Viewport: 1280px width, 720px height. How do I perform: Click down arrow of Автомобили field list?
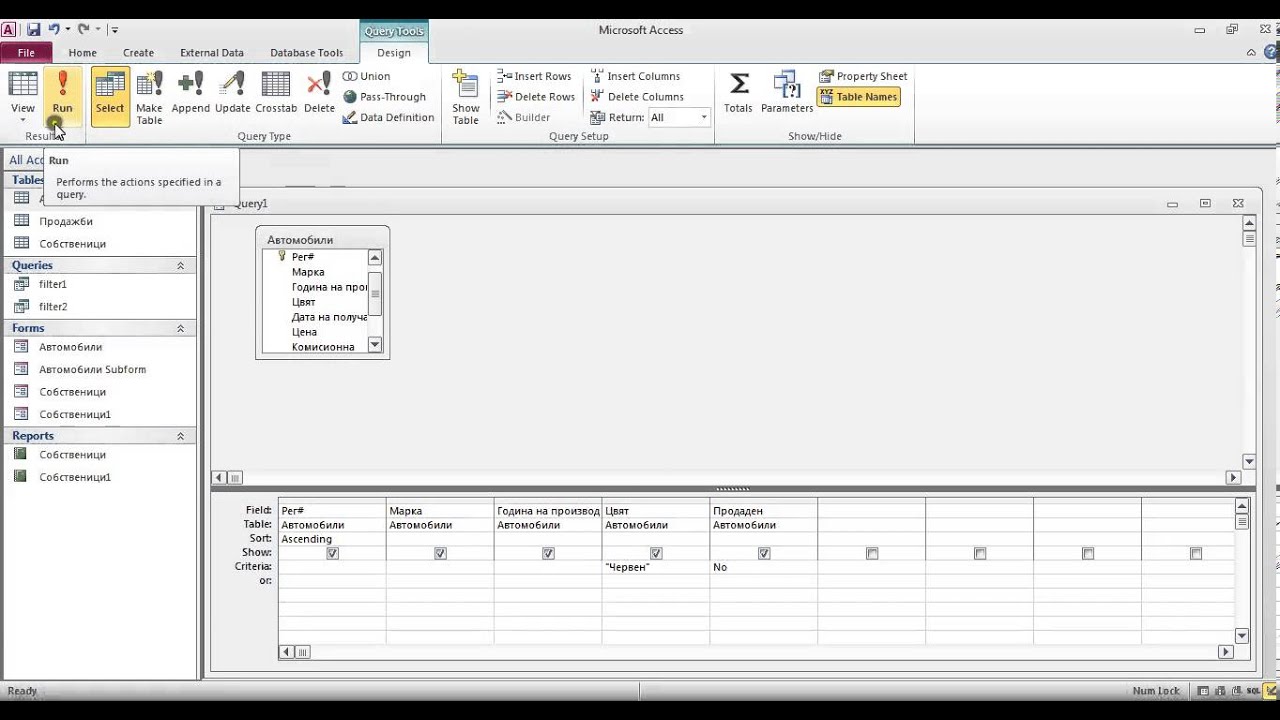tap(375, 345)
